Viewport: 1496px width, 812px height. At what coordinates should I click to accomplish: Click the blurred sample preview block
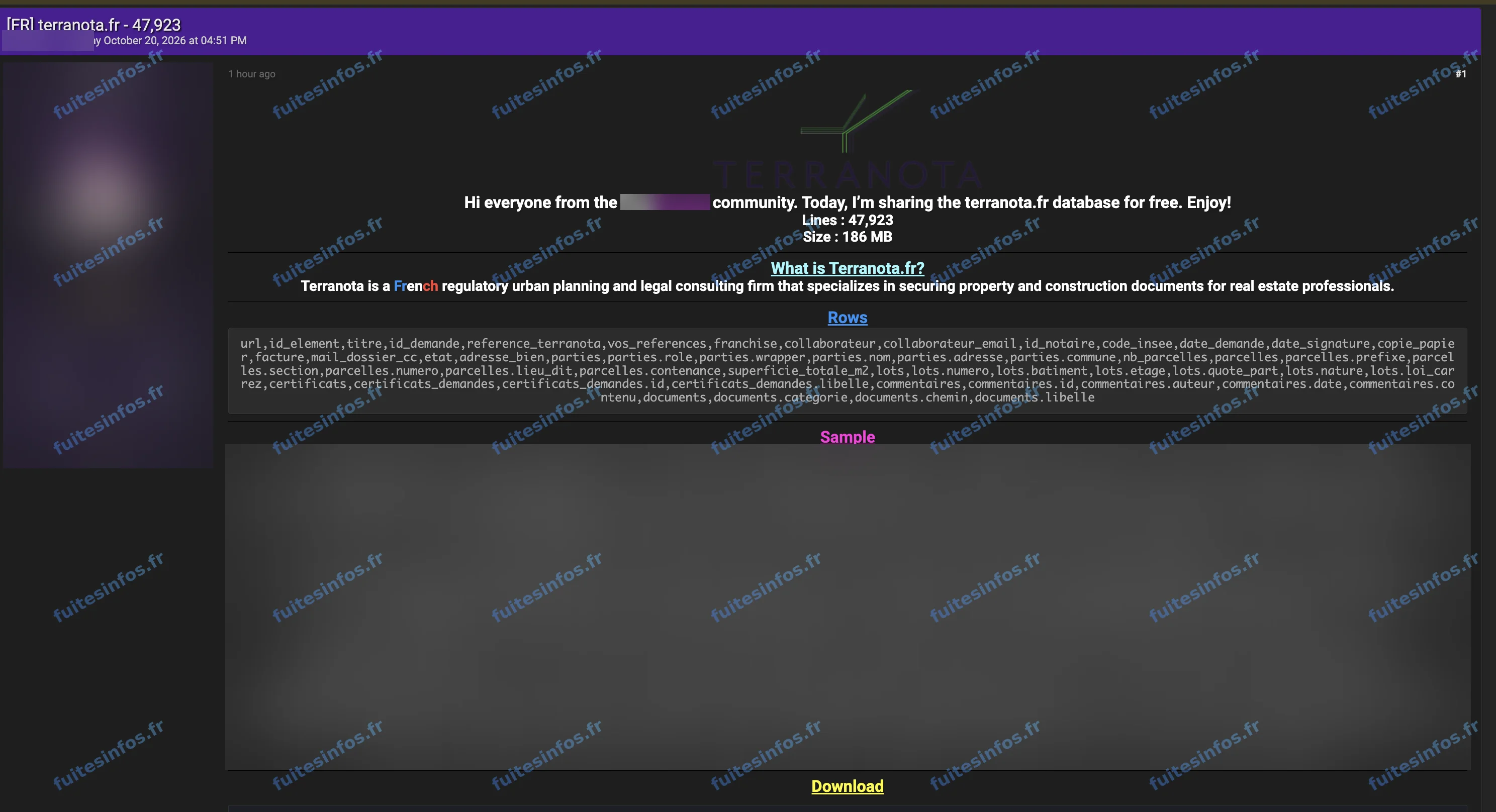coord(848,607)
